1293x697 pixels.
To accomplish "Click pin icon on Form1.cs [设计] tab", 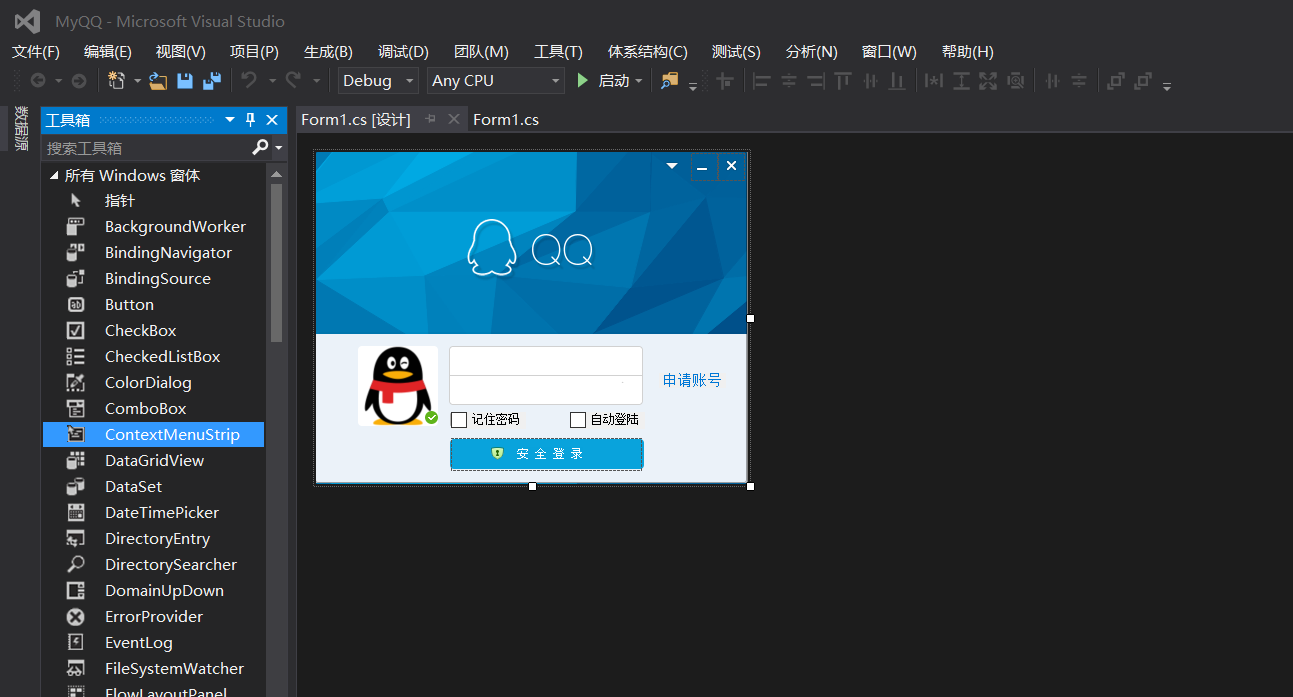I will [431, 119].
